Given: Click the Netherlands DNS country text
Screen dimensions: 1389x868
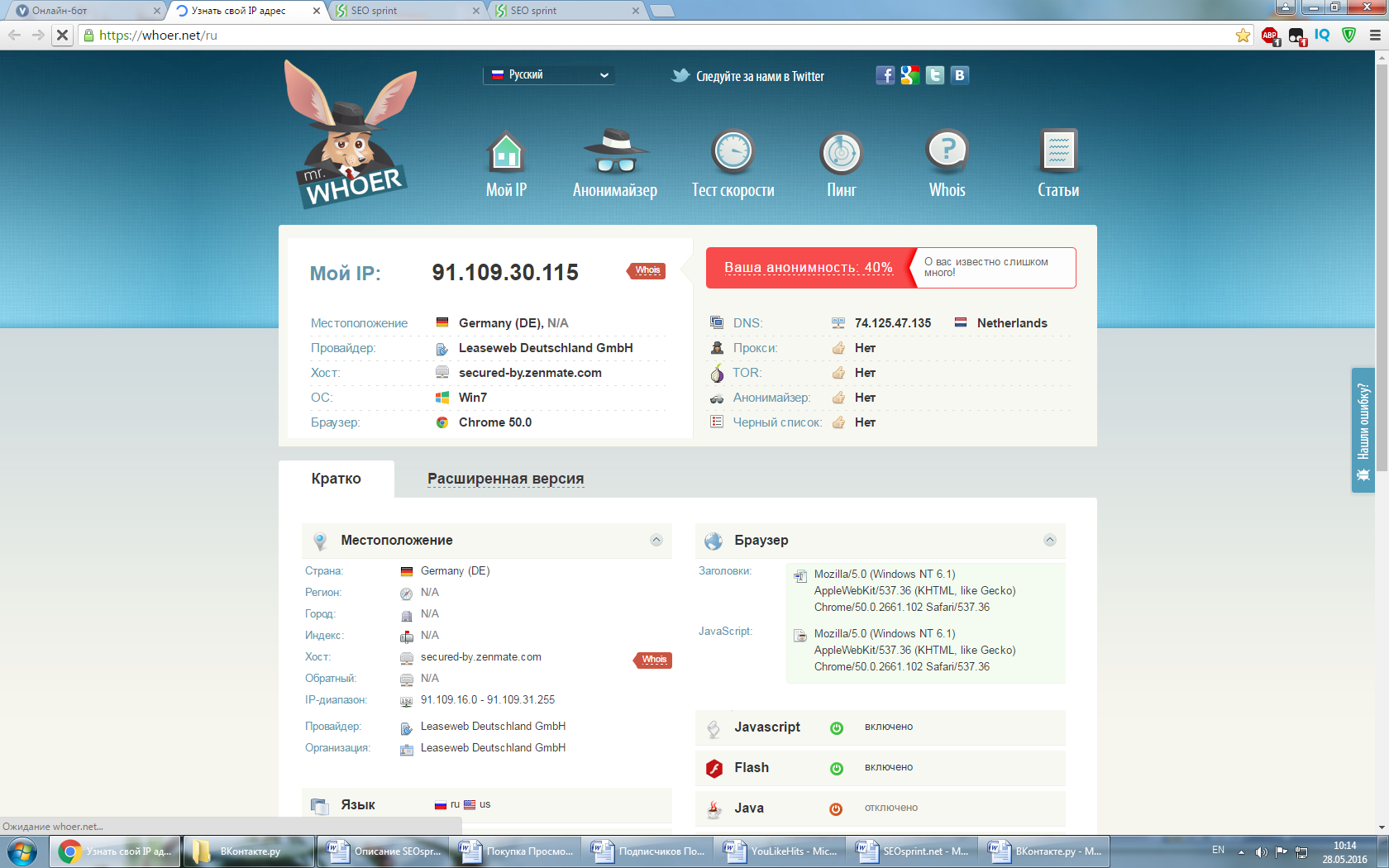Looking at the screenshot, I should (1012, 323).
